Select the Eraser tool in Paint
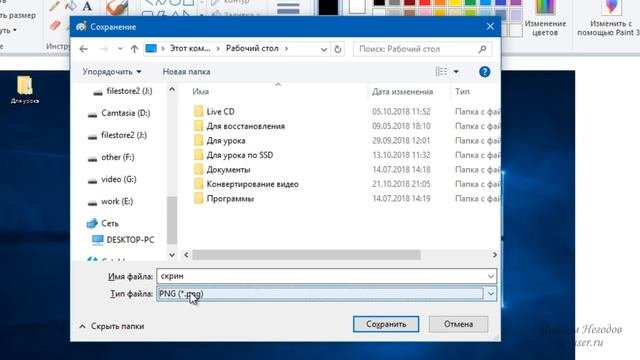 click(x=55, y=25)
